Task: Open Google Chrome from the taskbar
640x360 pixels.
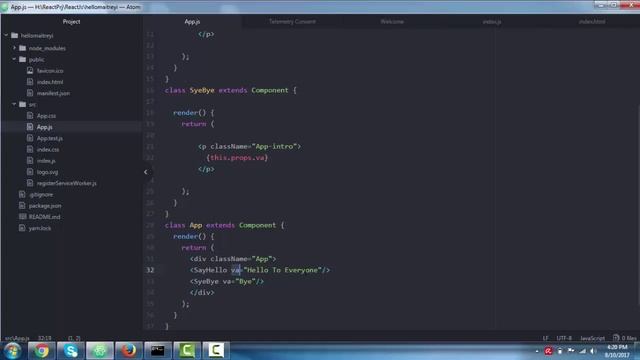Action: [41, 351]
